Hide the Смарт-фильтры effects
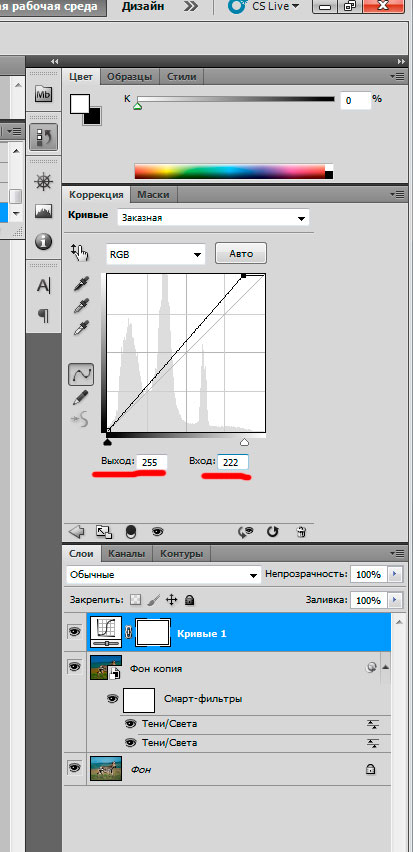Image resolution: width=413 pixels, height=852 pixels. 112,699
